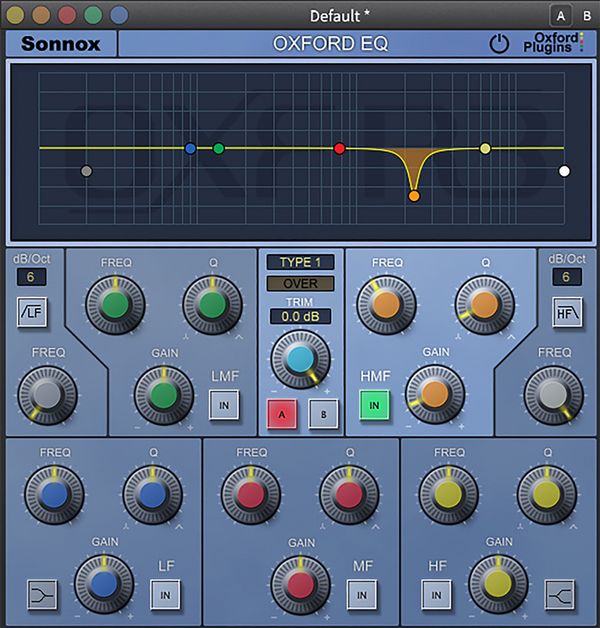Select the B settings button below TRIM
Viewport: 600px width, 628px height.
[323, 414]
